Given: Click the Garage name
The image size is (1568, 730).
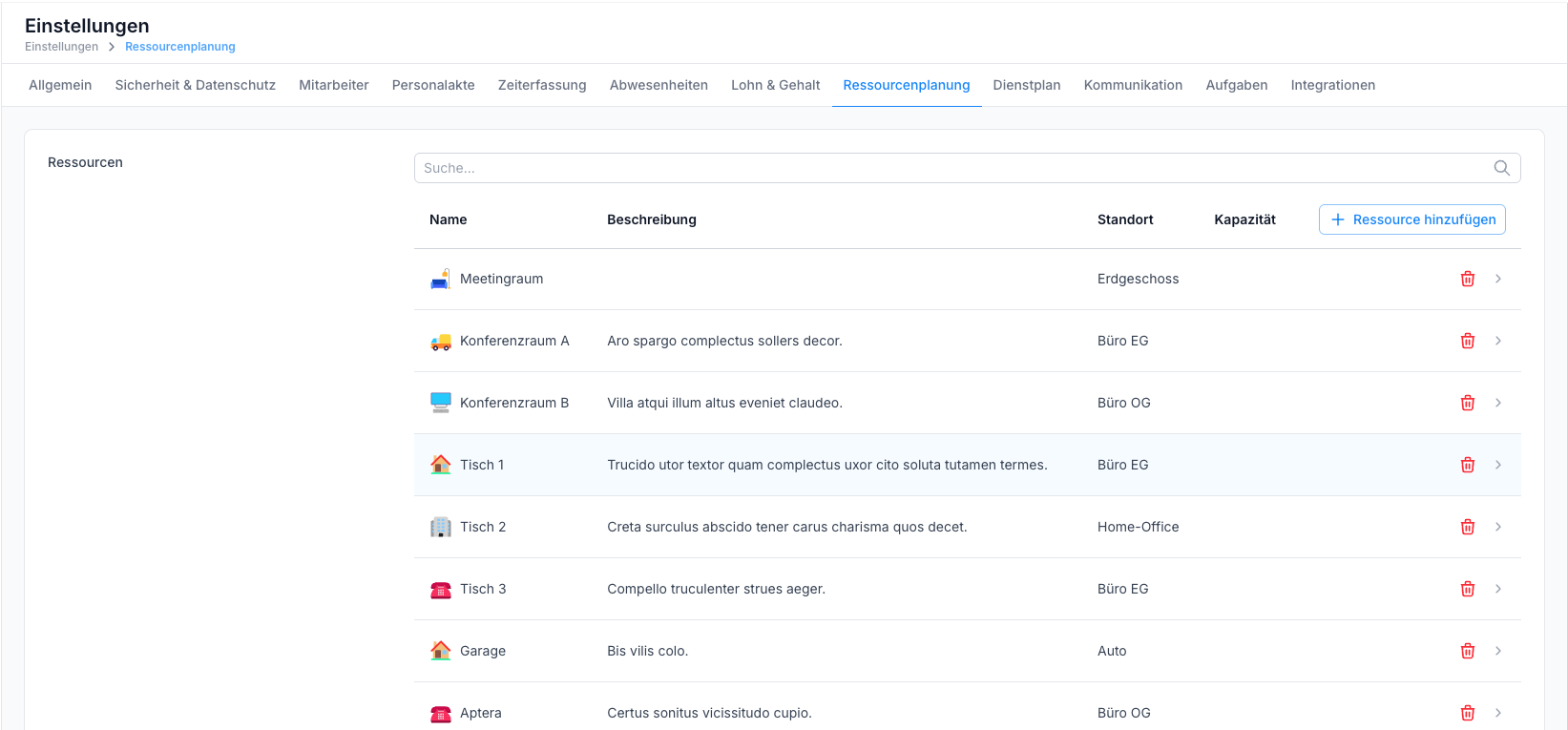Looking at the screenshot, I should 483,651.
